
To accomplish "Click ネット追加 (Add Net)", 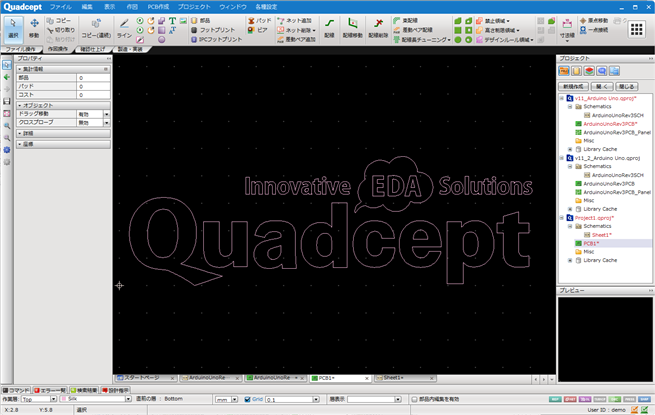I will 295,20.
